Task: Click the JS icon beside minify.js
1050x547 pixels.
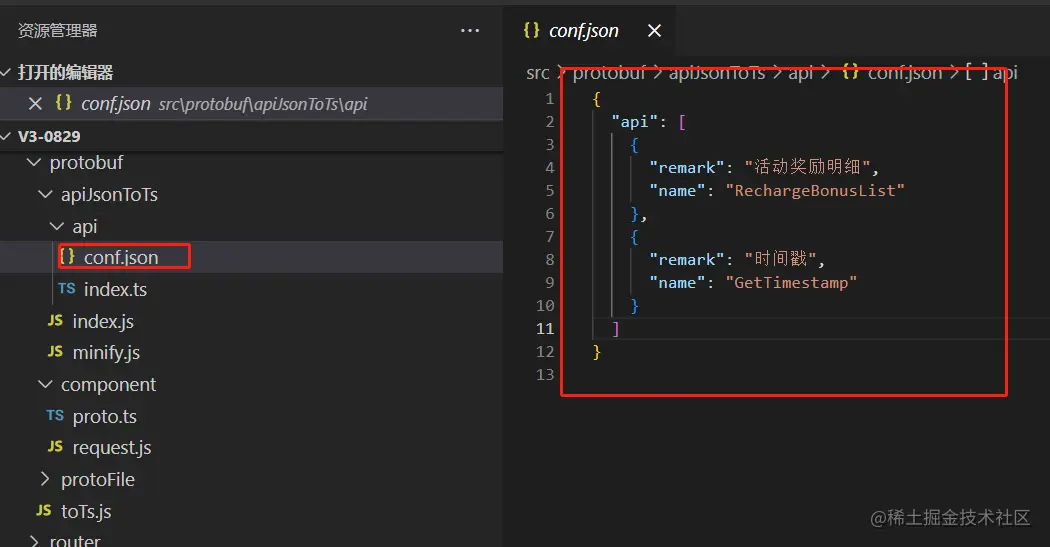Action: pos(56,352)
